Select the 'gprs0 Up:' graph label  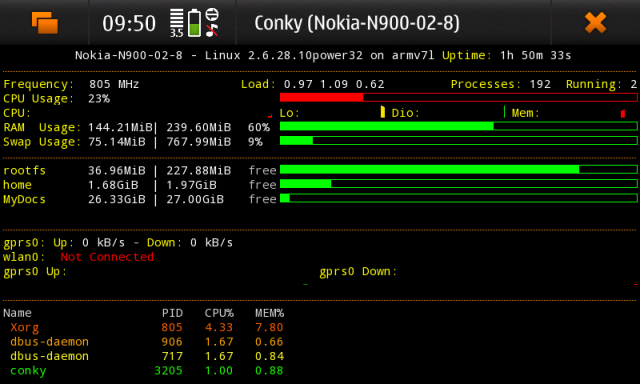coord(35,272)
